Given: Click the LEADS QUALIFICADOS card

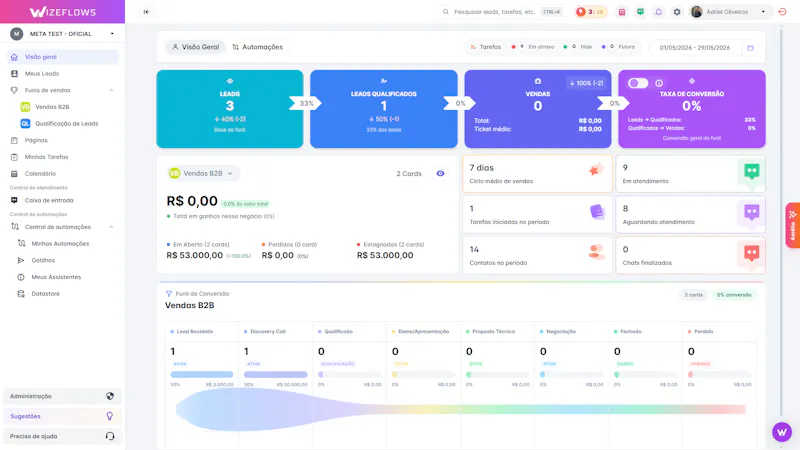Looking at the screenshot, I should pyautogui.click(x=384, y=109).
